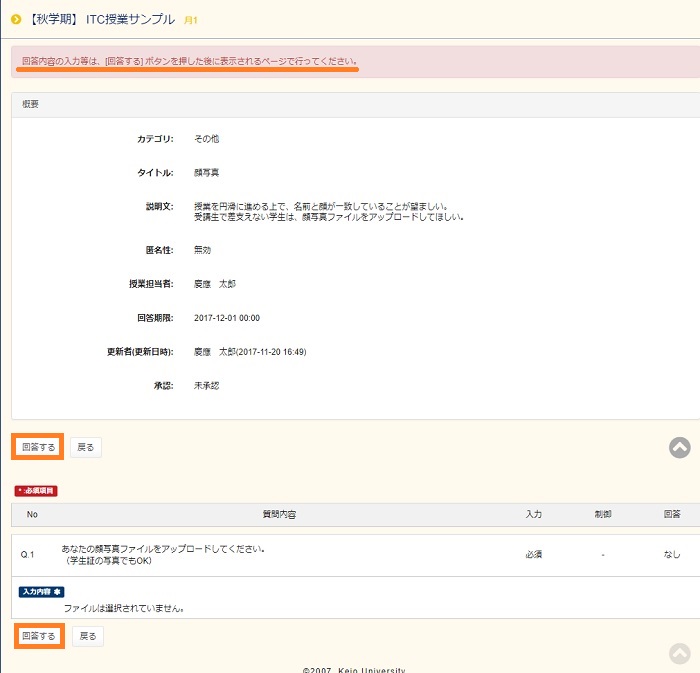This screenshot has width=700, height=673.
Task: Go back using the bottom 戻る button
Action: coord(88,636)
